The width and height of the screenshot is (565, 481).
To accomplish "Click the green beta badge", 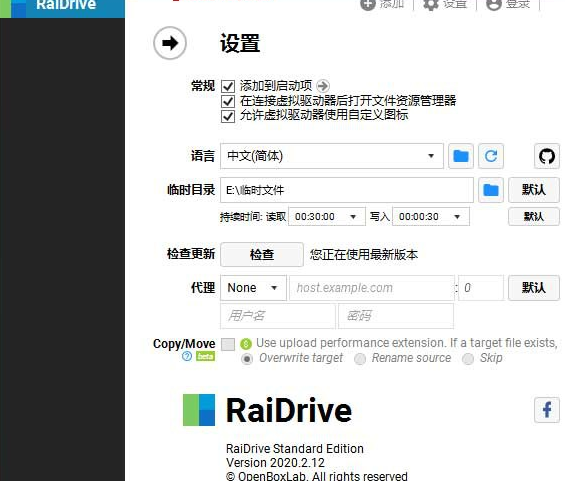I will (205, 356).
